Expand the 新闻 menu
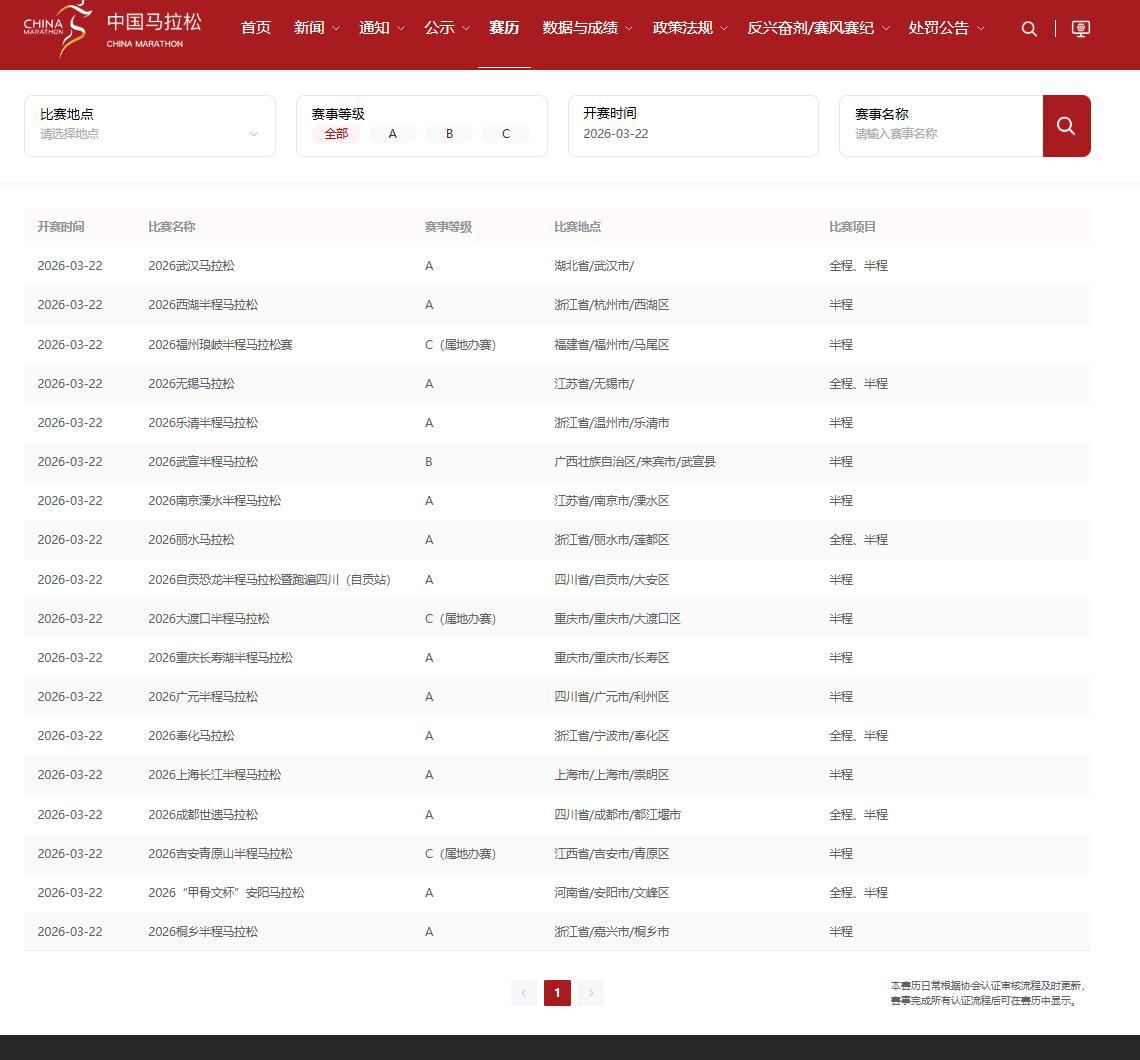Screen dimensions: 1140x1060 point(316,28)
